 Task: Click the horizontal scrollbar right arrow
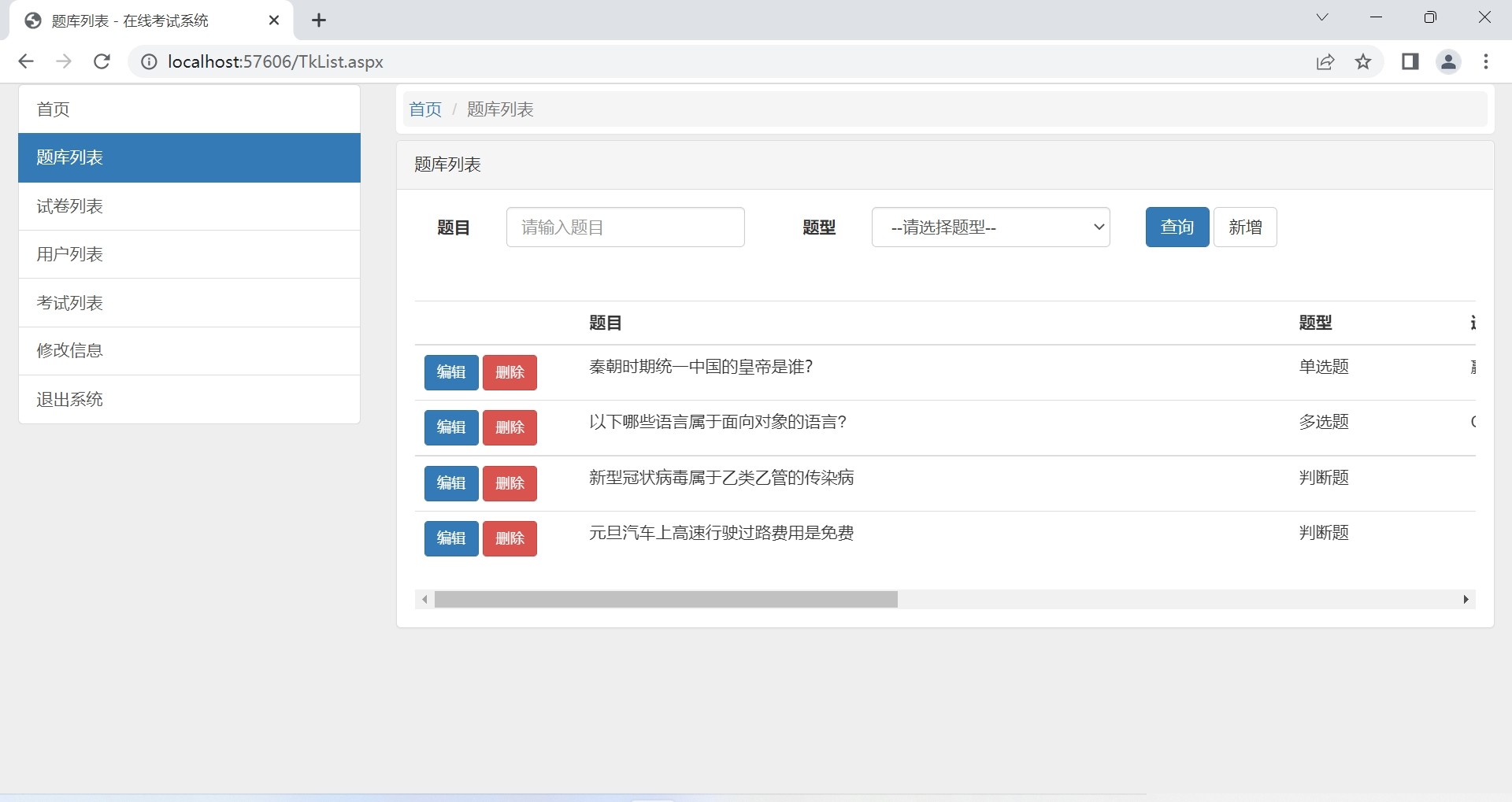tap(1466, 600)
